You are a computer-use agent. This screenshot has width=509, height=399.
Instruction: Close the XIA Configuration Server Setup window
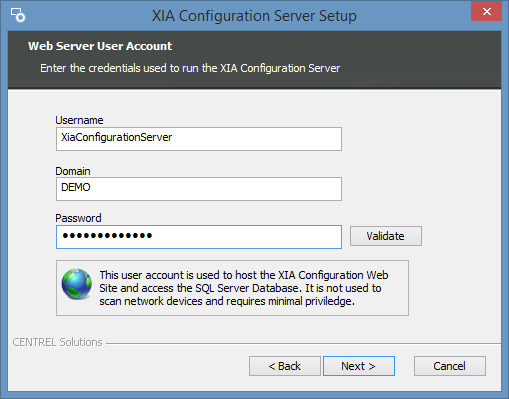(486, 12)
